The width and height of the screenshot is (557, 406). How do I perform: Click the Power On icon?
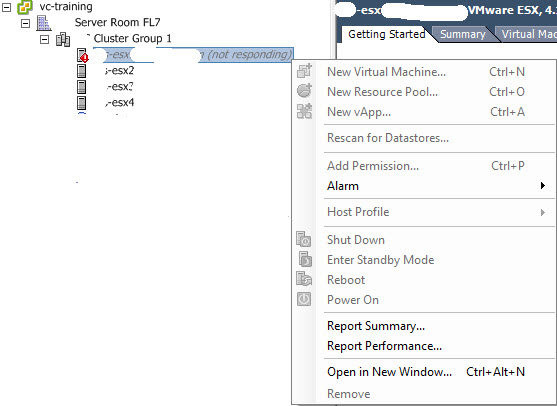click(x=304, y=299)
